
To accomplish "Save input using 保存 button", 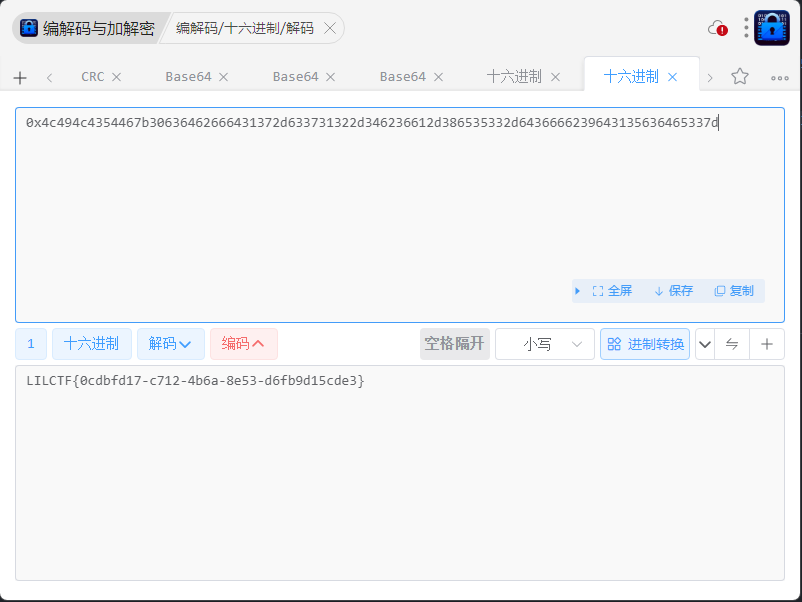I will click(x=674, y=291).
